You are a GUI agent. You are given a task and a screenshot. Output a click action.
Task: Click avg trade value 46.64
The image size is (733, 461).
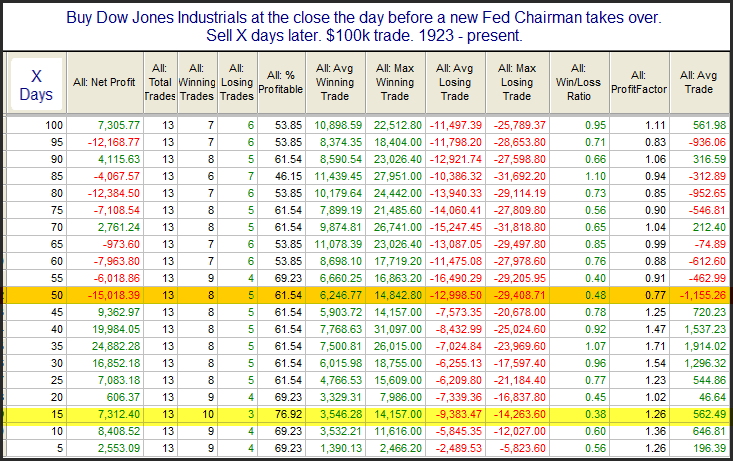pos(712,397)
